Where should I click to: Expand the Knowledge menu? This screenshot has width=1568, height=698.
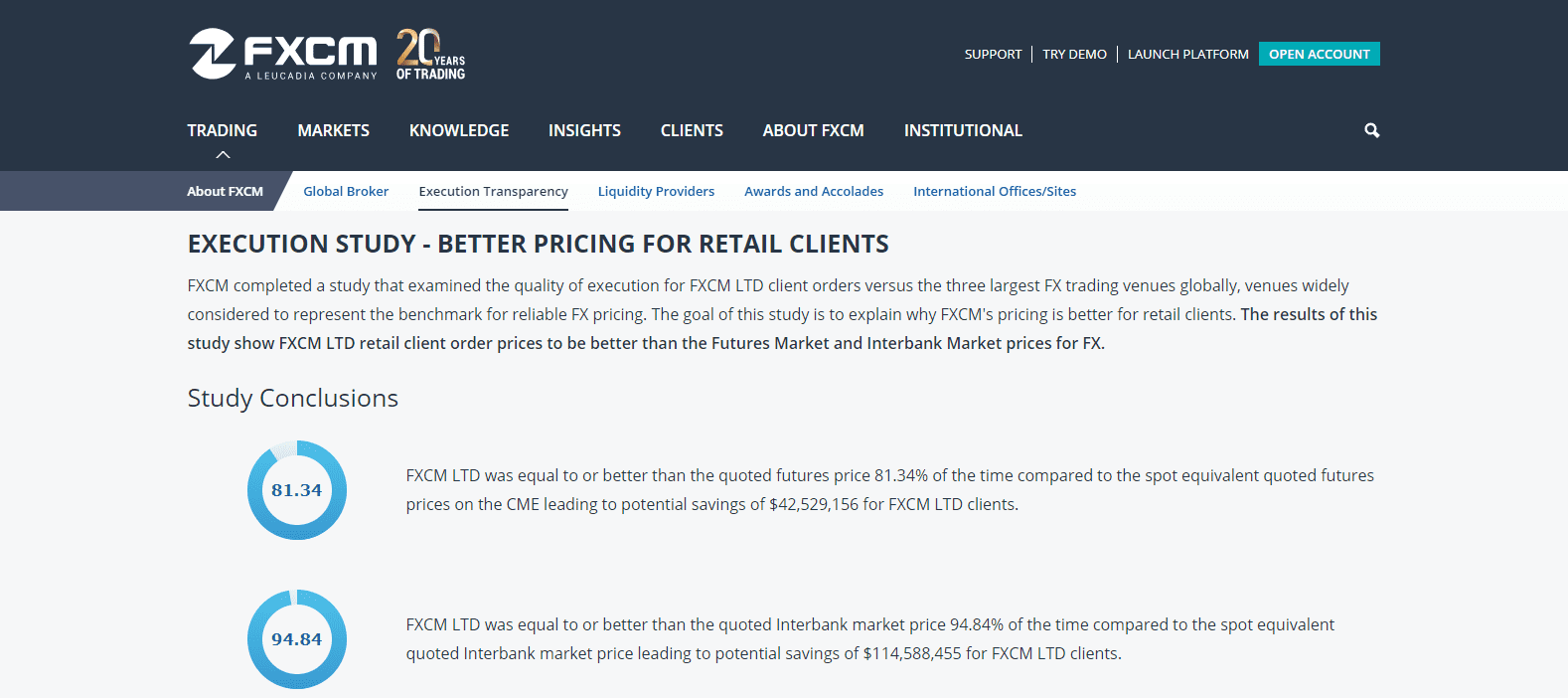click(459, 130)
